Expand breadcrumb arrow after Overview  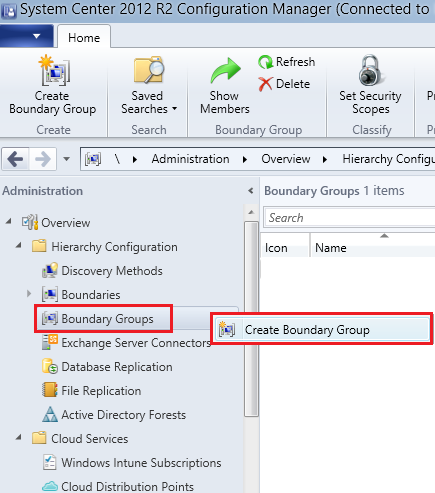(325, 159)
